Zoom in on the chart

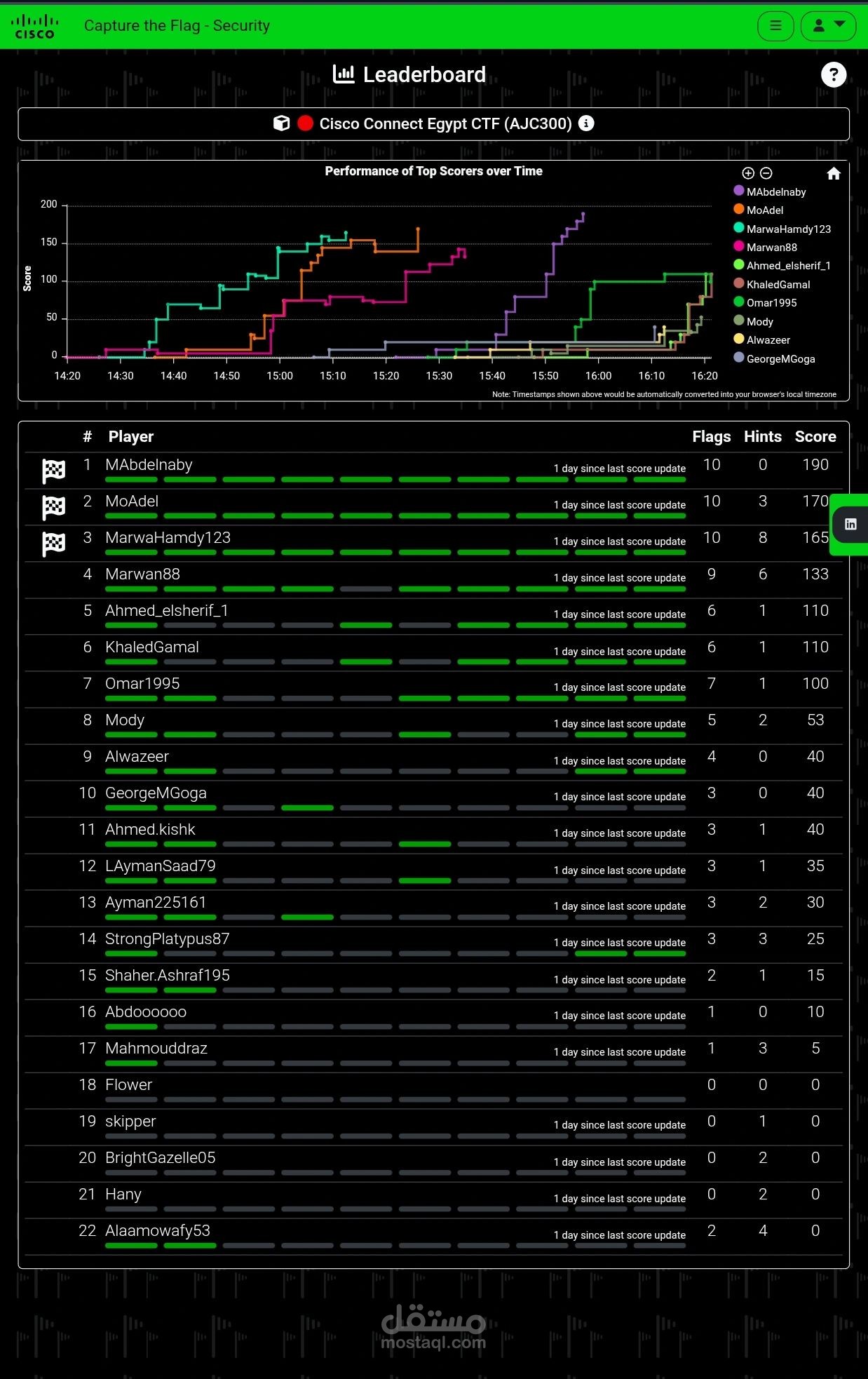(748, 173)
